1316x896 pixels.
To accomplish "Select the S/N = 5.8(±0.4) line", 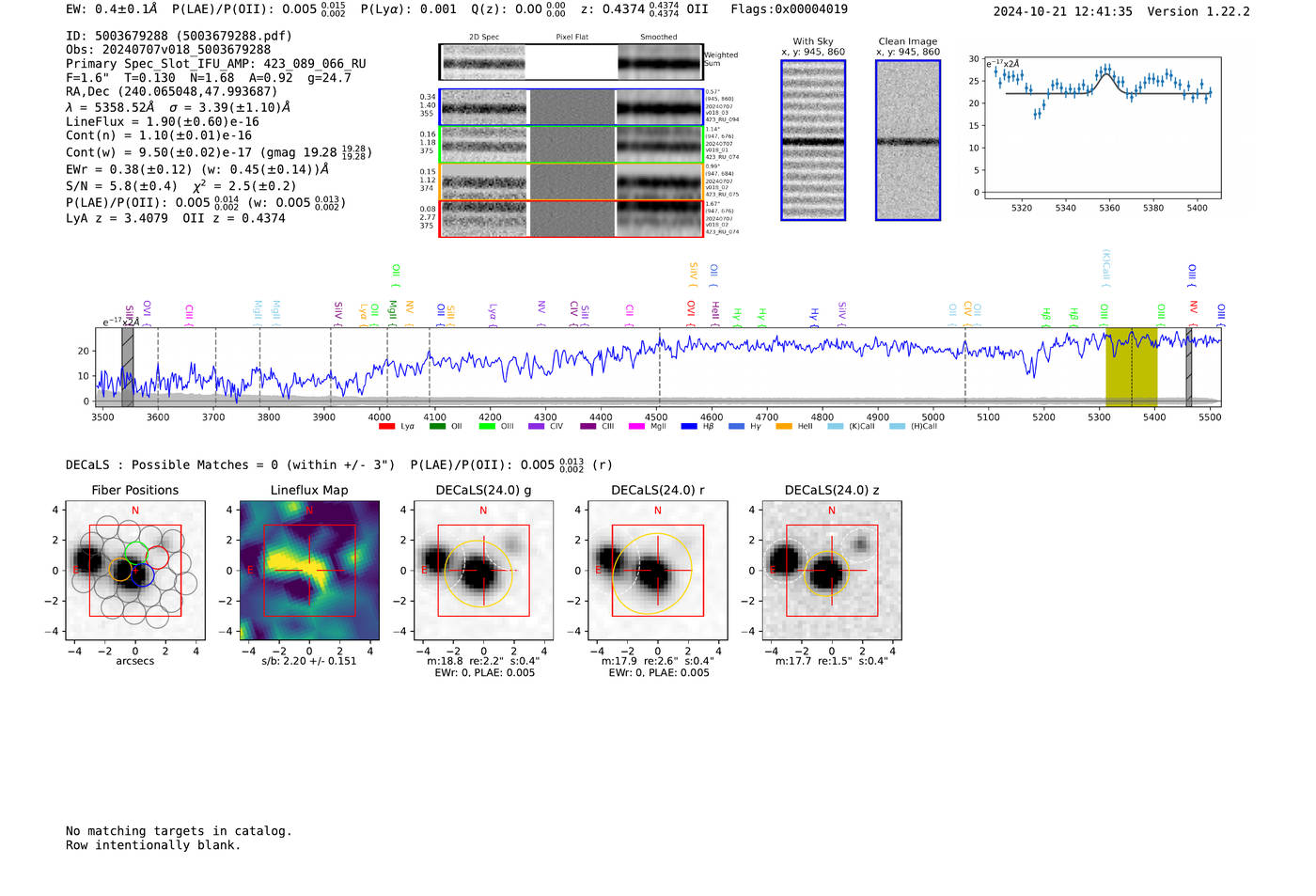I will [x=181, y=185].
